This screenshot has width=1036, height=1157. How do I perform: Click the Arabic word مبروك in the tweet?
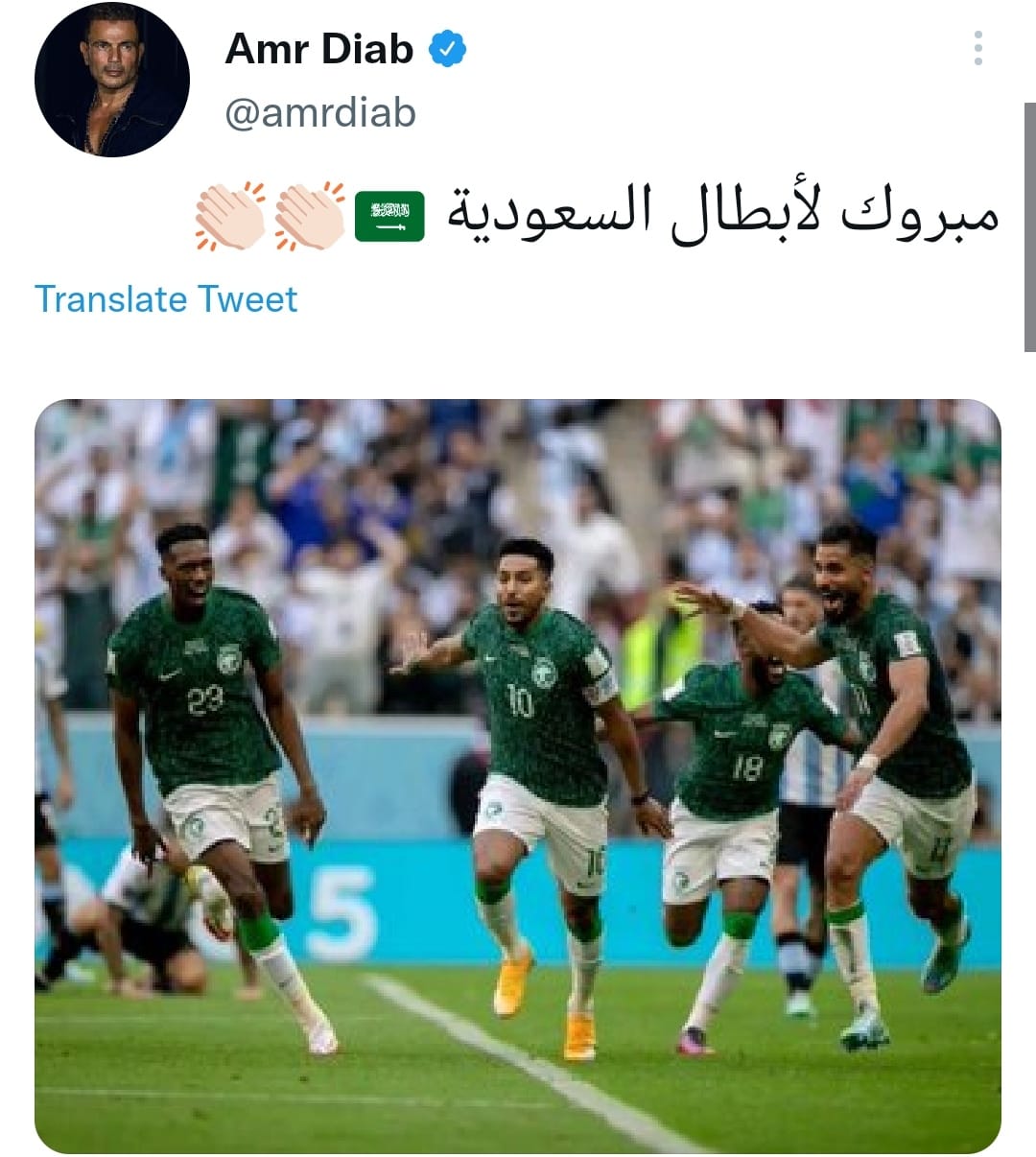click(922, 215)
